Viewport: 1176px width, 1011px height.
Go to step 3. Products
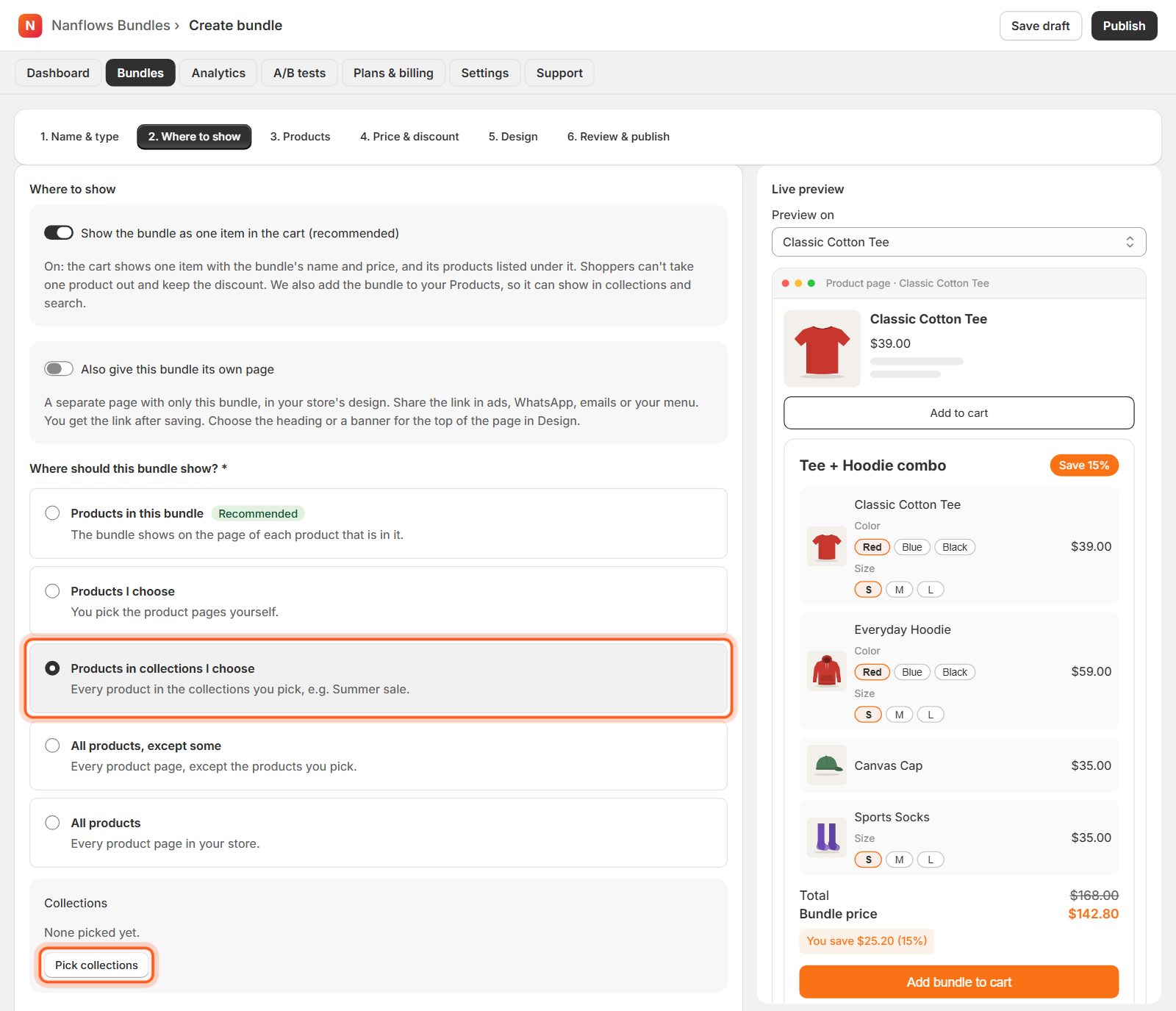(300, 137)
